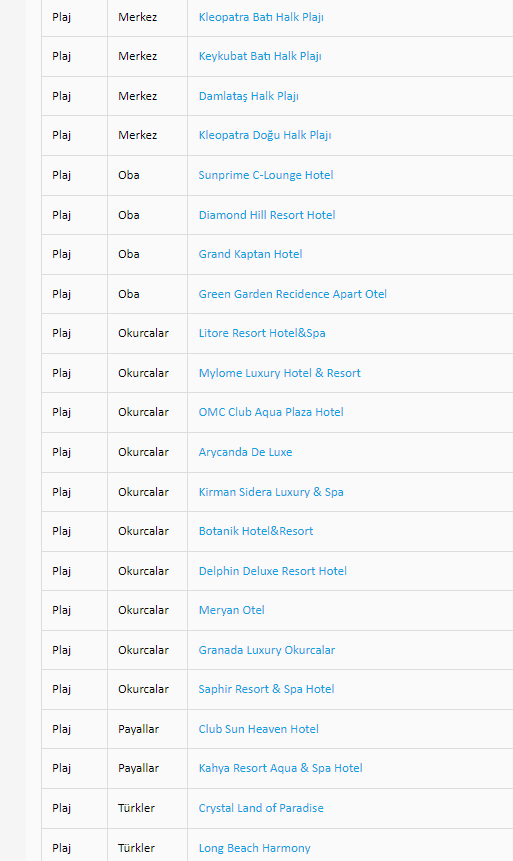Image resolution: width=513 pixels, height=861 pixels.
Task: Visit Granada Luxury Okurcalar page
Action: point(267,650)
